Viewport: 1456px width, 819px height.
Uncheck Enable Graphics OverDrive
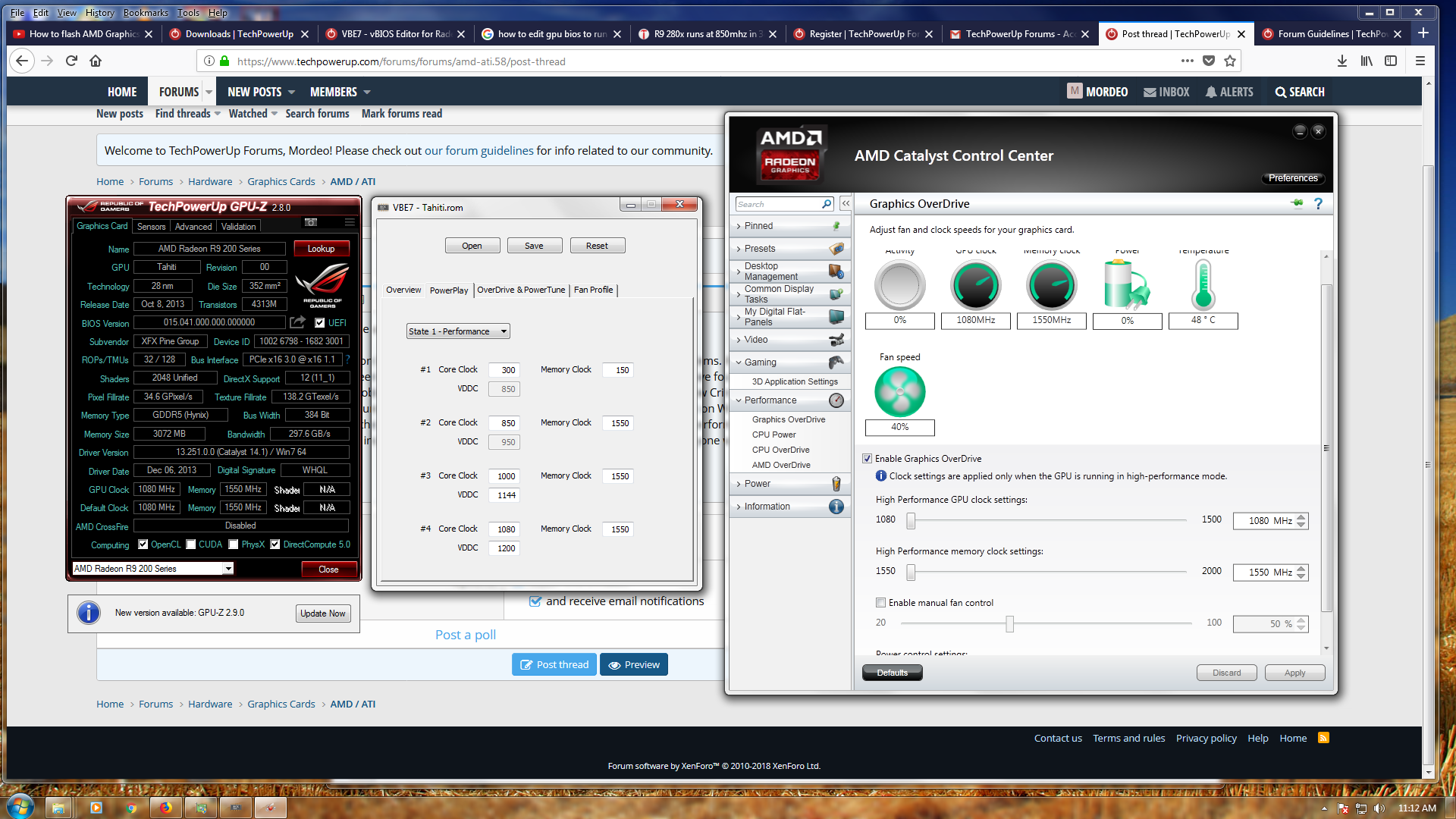click(867, 459)
